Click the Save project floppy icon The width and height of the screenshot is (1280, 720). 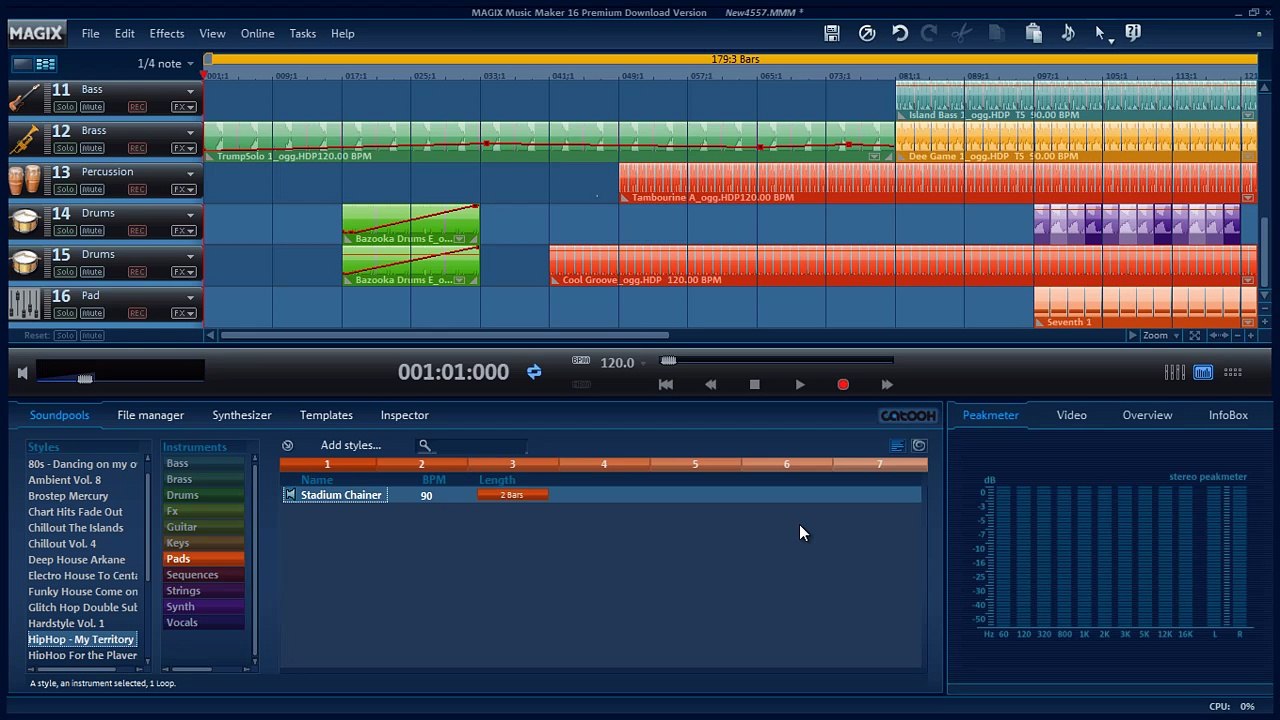[832, 33]
